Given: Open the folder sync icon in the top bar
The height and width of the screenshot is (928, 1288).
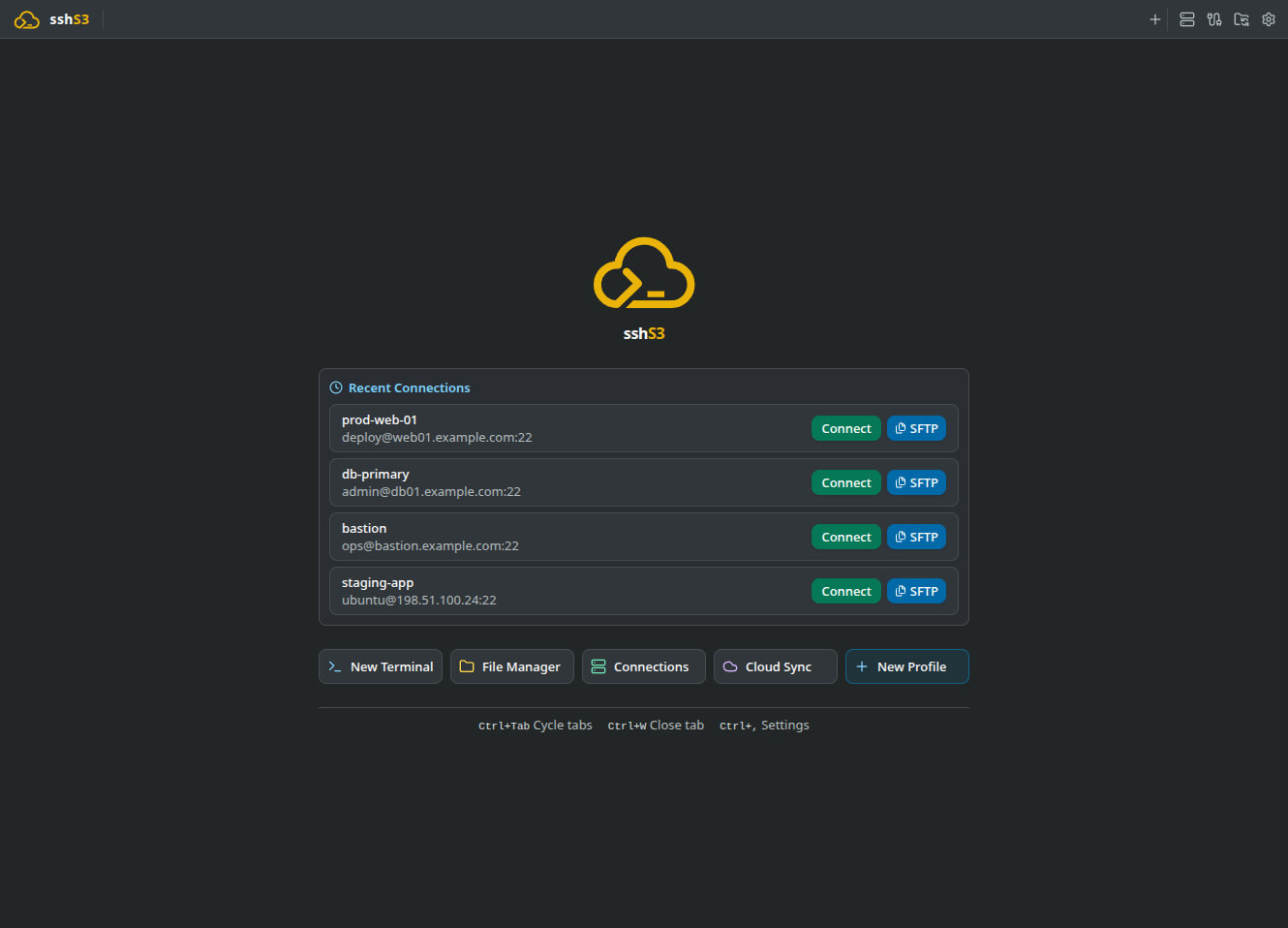Looking at the screenshot, I should click(x=1242, y=19).
